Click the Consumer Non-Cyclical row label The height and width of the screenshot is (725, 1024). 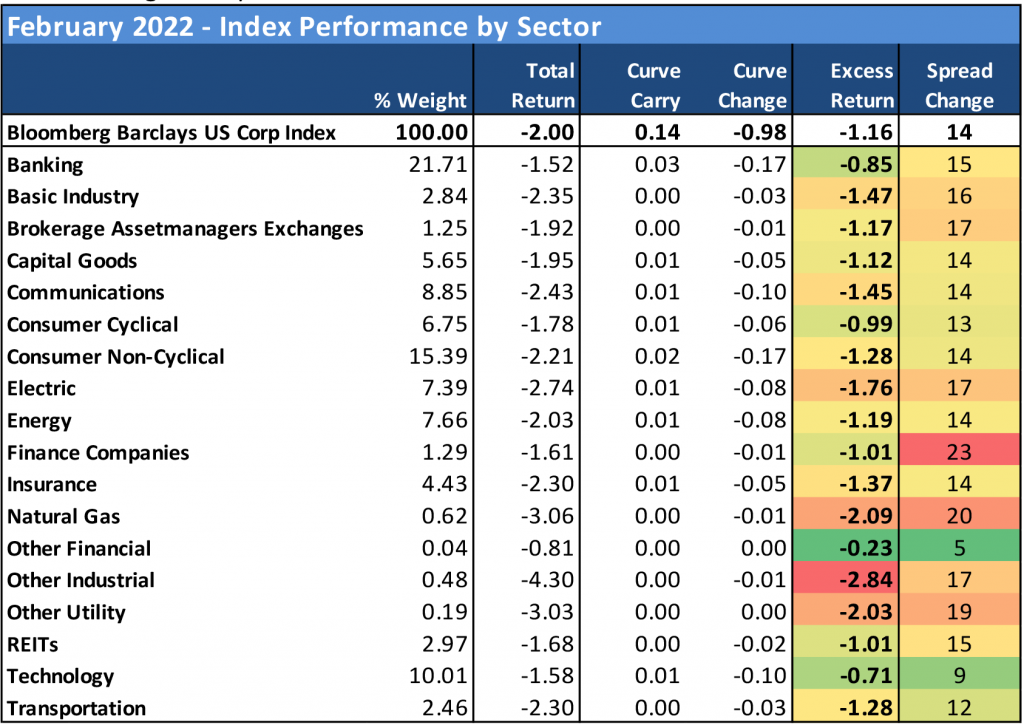click(116, 356)
